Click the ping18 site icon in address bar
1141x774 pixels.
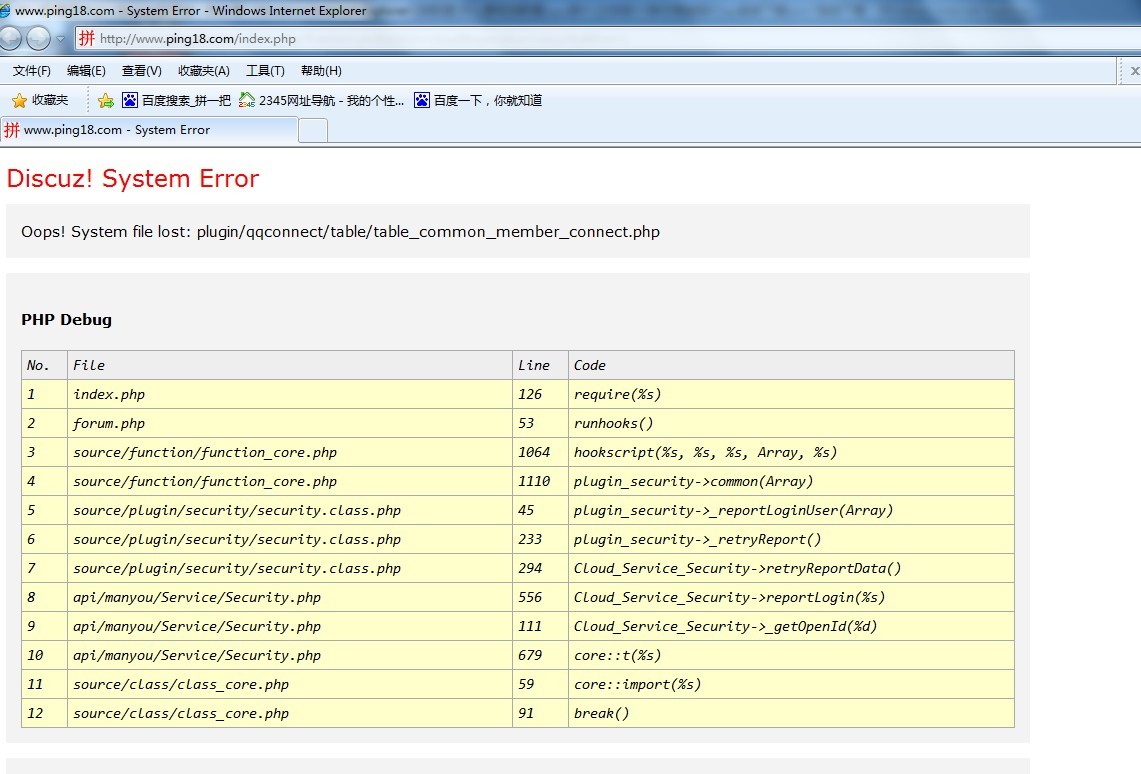coord(87,39)
